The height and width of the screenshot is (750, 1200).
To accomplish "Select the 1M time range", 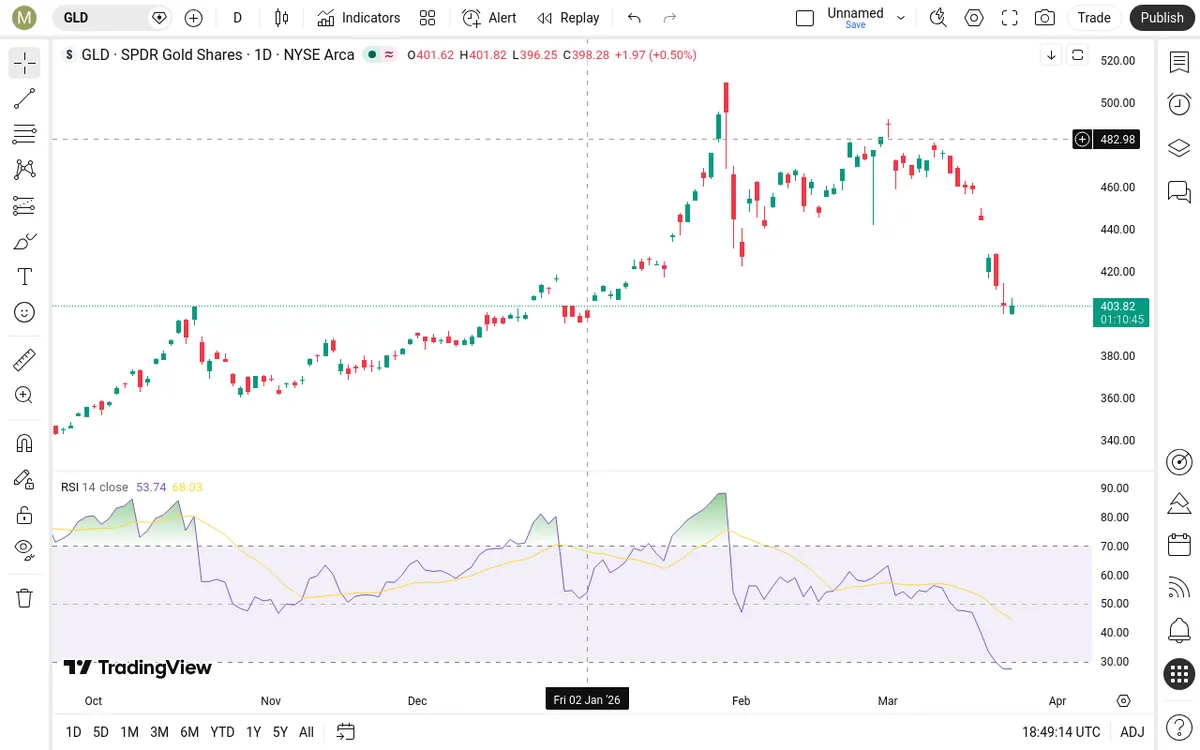I will pos(129,732).
